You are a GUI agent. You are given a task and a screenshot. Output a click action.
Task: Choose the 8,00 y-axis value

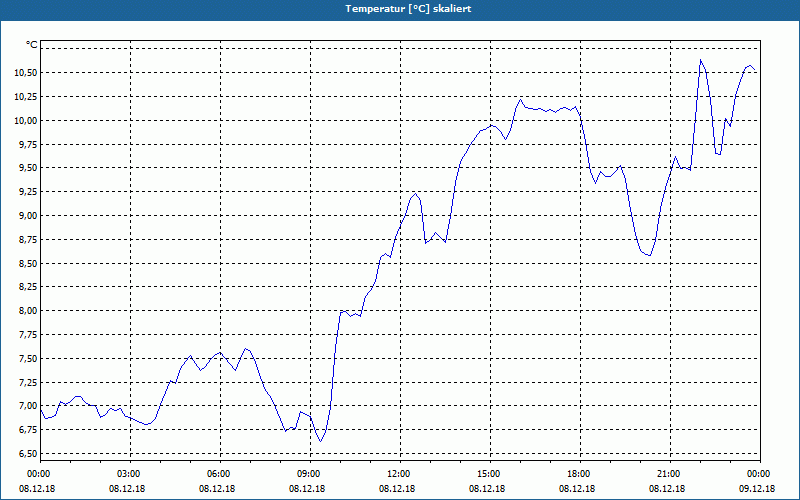click(28, 311)
